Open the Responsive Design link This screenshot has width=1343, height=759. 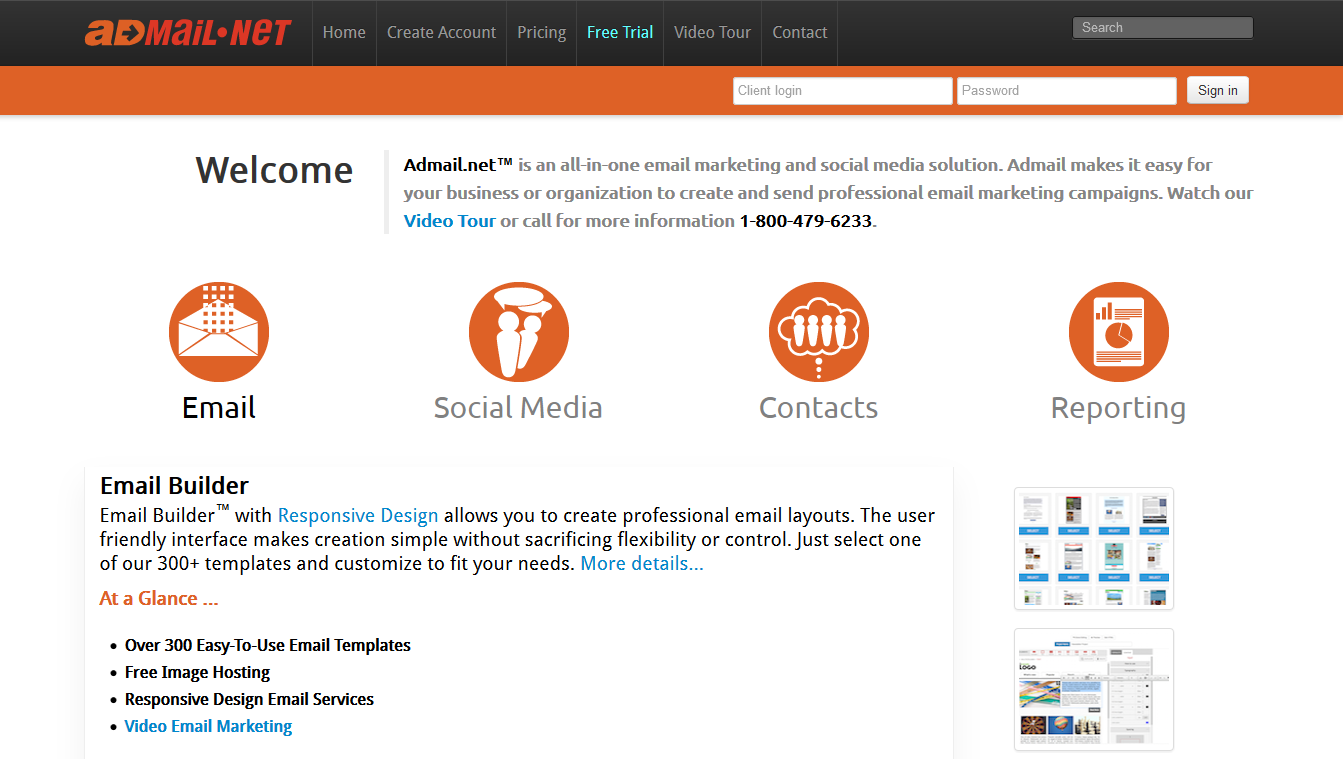click(358, 516)
